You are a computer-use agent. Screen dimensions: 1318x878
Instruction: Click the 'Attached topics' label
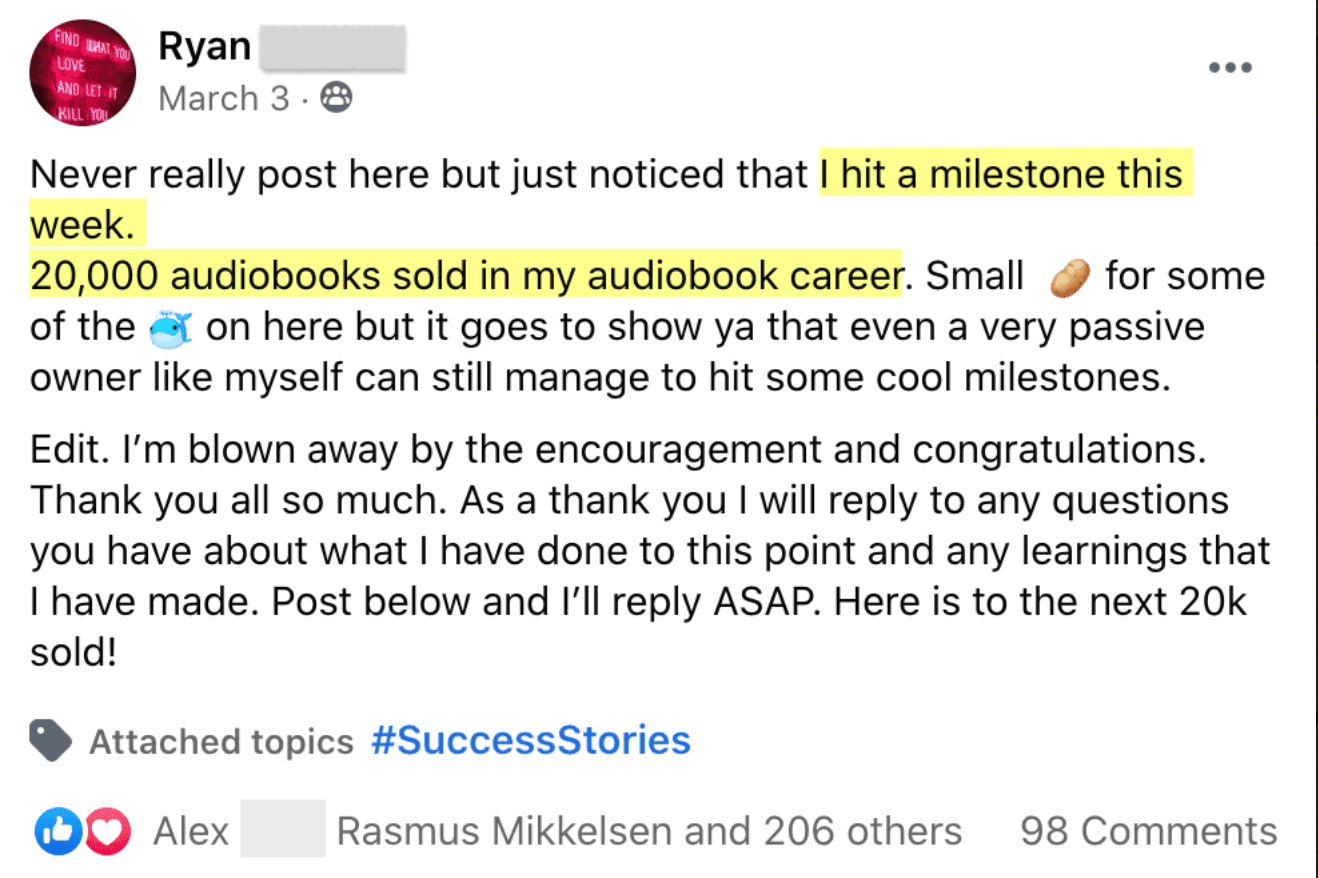pyautogui.click(x=221, y=742)
